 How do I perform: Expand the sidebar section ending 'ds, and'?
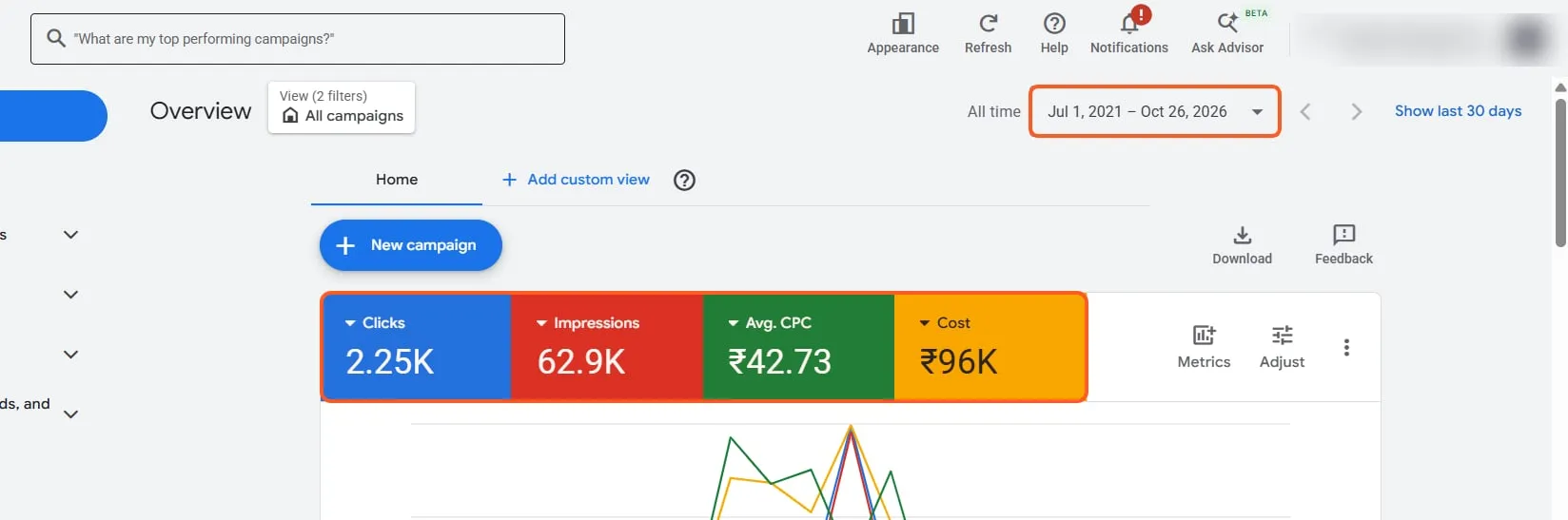[70, 414]
